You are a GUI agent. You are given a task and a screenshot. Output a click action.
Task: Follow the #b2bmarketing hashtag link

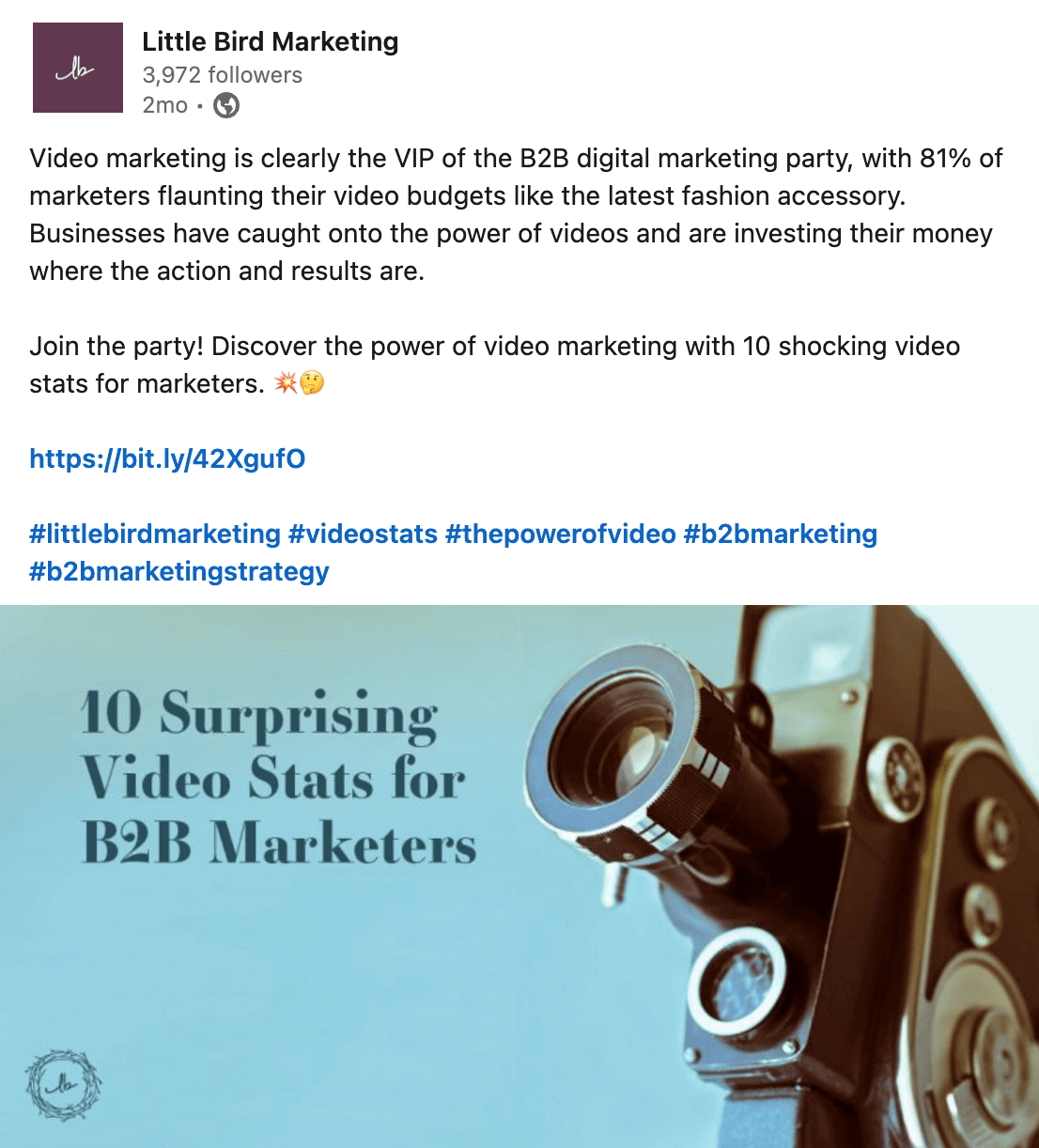point(780,534)
